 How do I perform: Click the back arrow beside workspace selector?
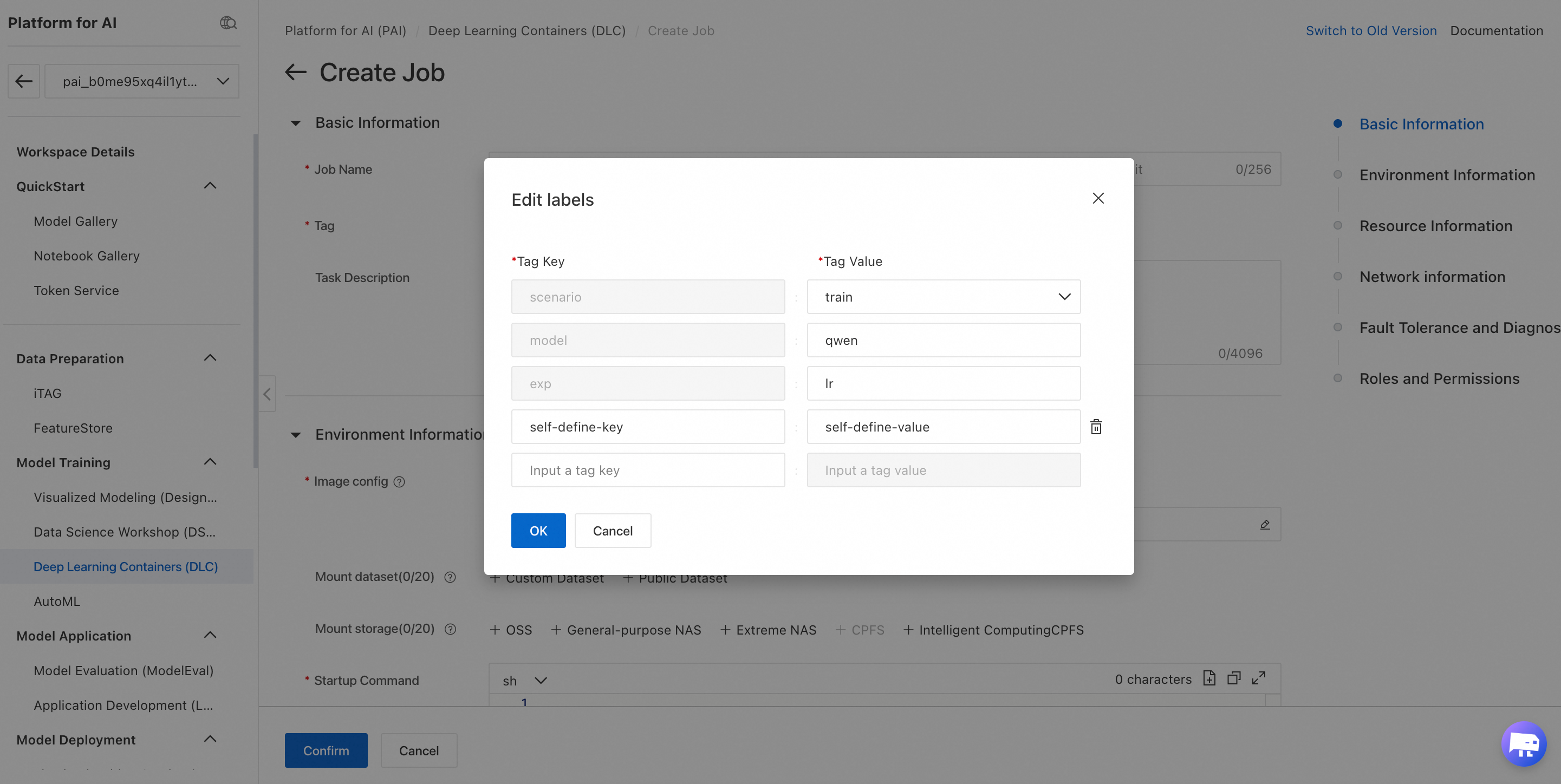click(24, 81)
